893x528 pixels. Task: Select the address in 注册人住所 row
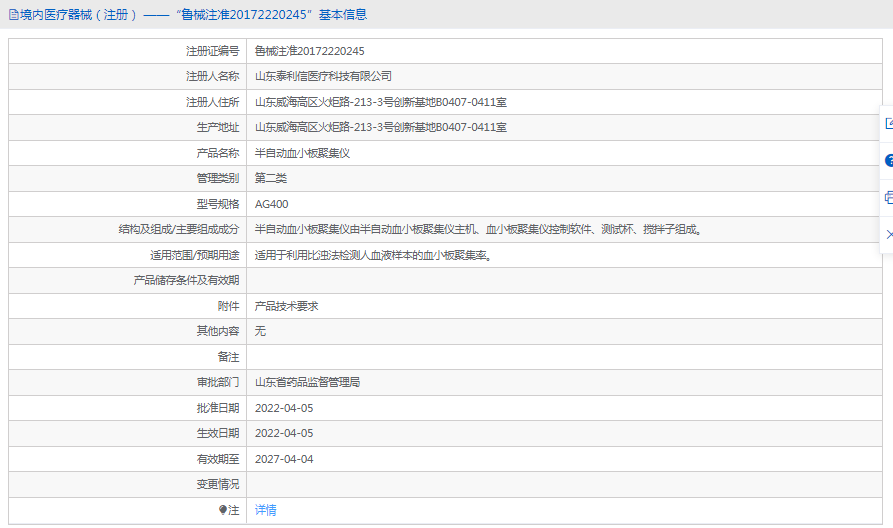pos(380,103)
